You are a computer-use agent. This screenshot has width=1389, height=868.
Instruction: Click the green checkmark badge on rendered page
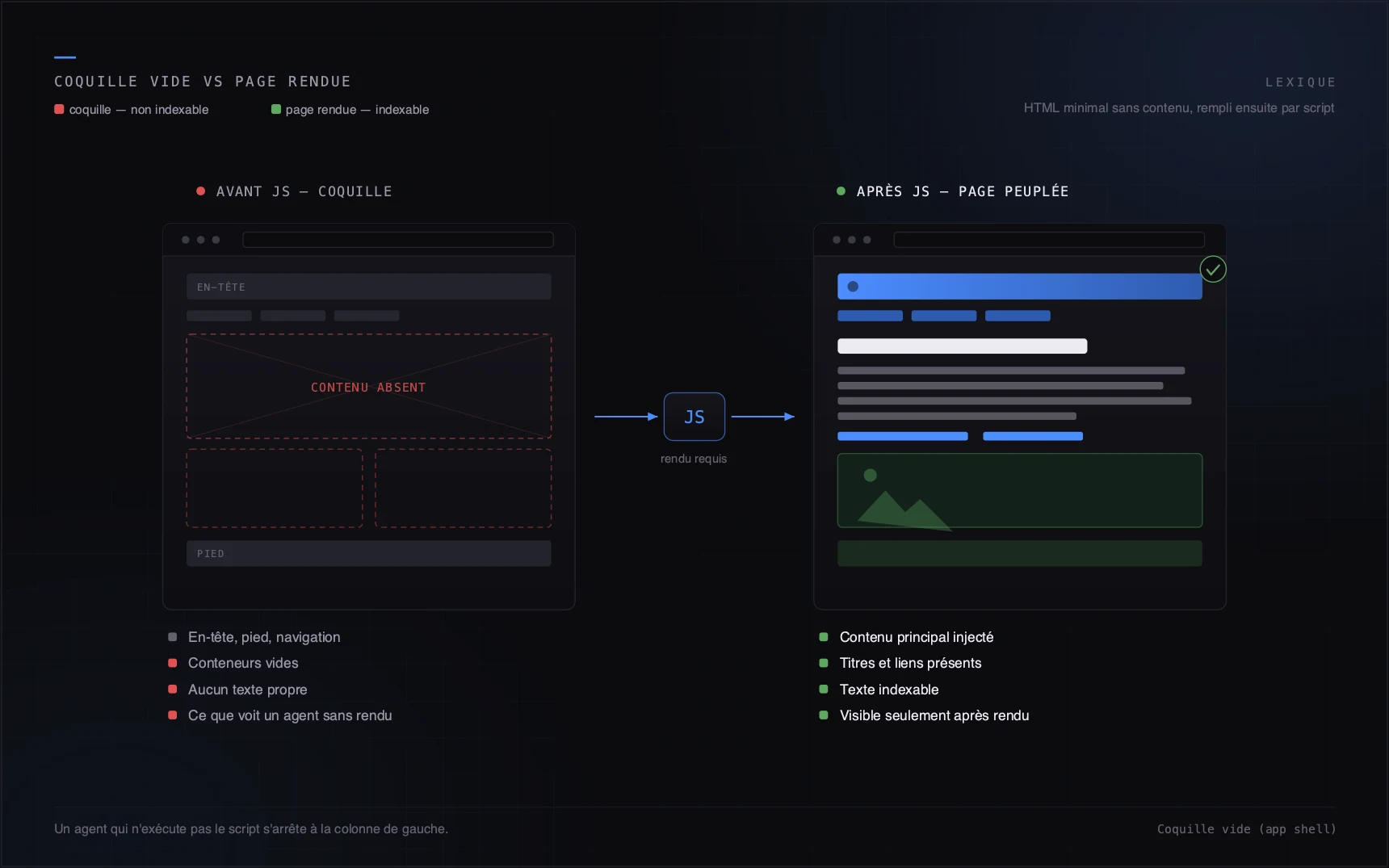1213,269
